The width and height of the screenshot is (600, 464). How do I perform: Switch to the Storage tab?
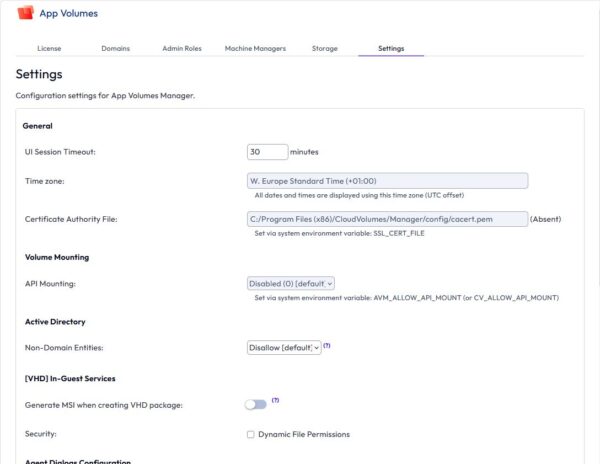click(324, 49)
